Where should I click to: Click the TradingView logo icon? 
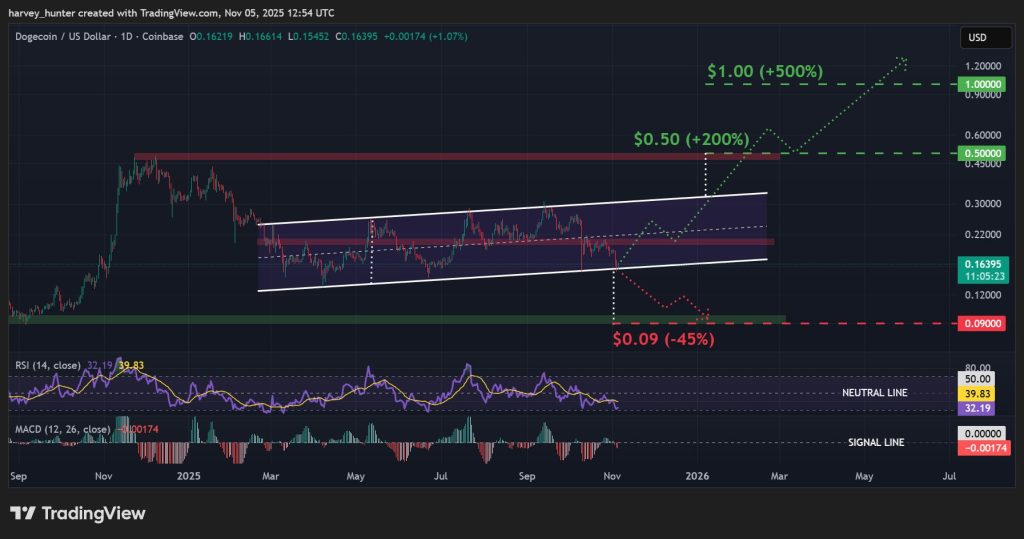(x=24, y=513)
